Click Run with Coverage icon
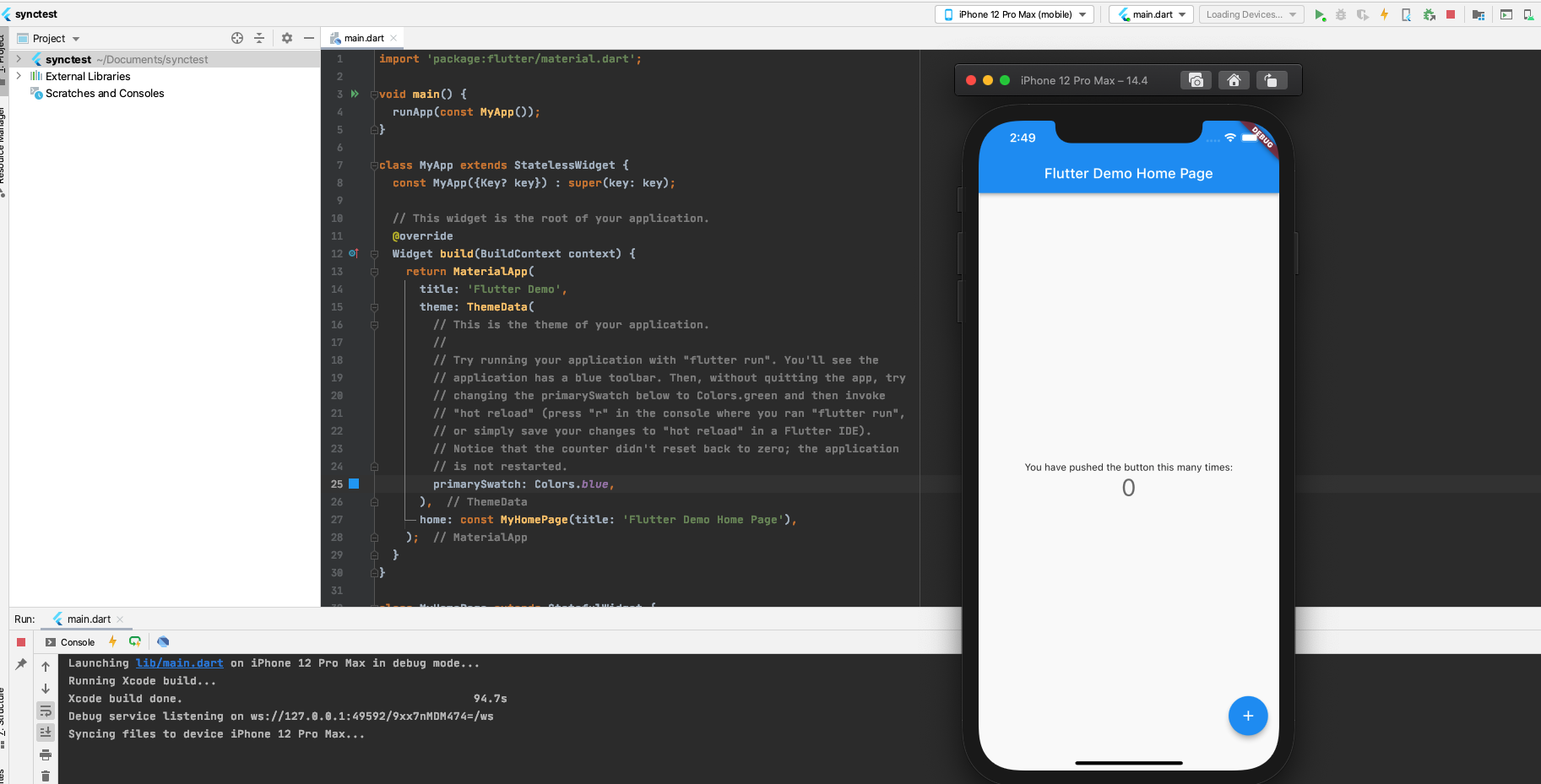The height and width of the screenshot is (784, 1541). pos(1363,14)
